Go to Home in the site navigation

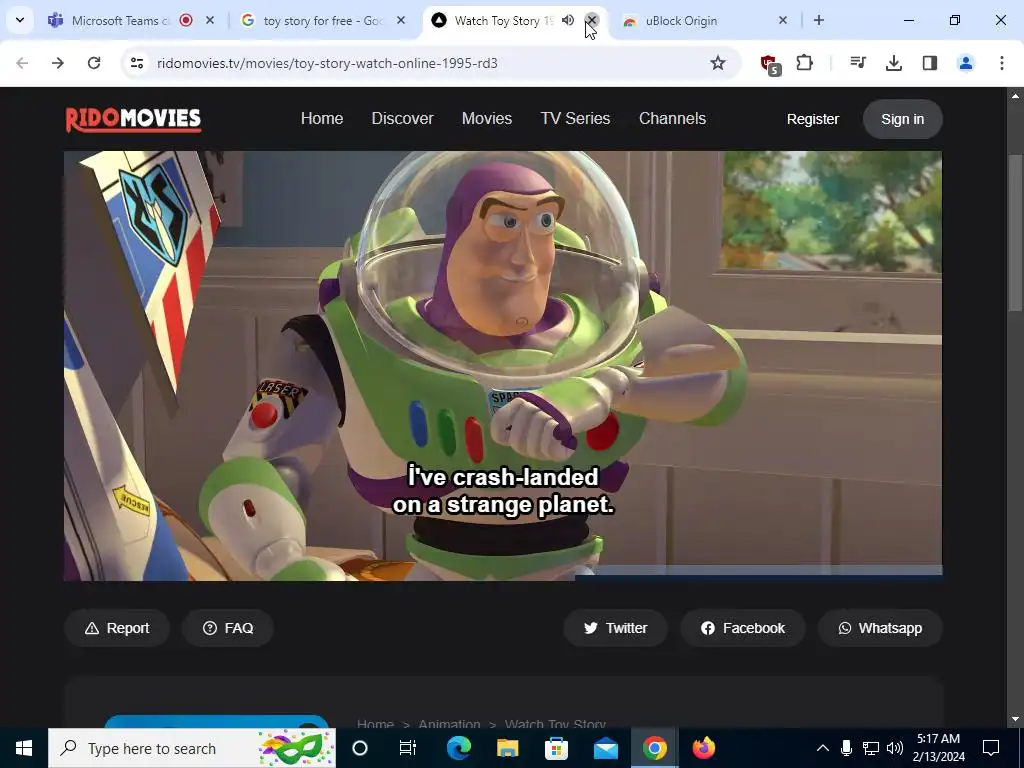[x=322, y=118]
